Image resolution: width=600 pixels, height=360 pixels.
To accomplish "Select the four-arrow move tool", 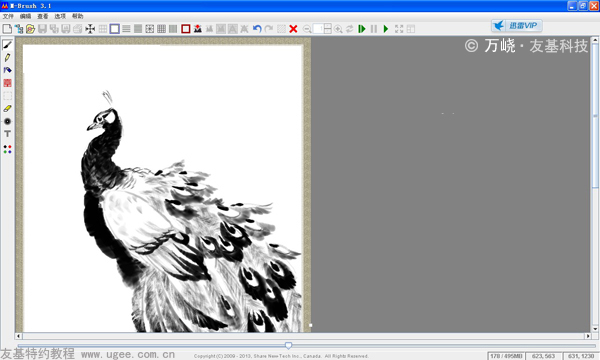I will point(90,29).
